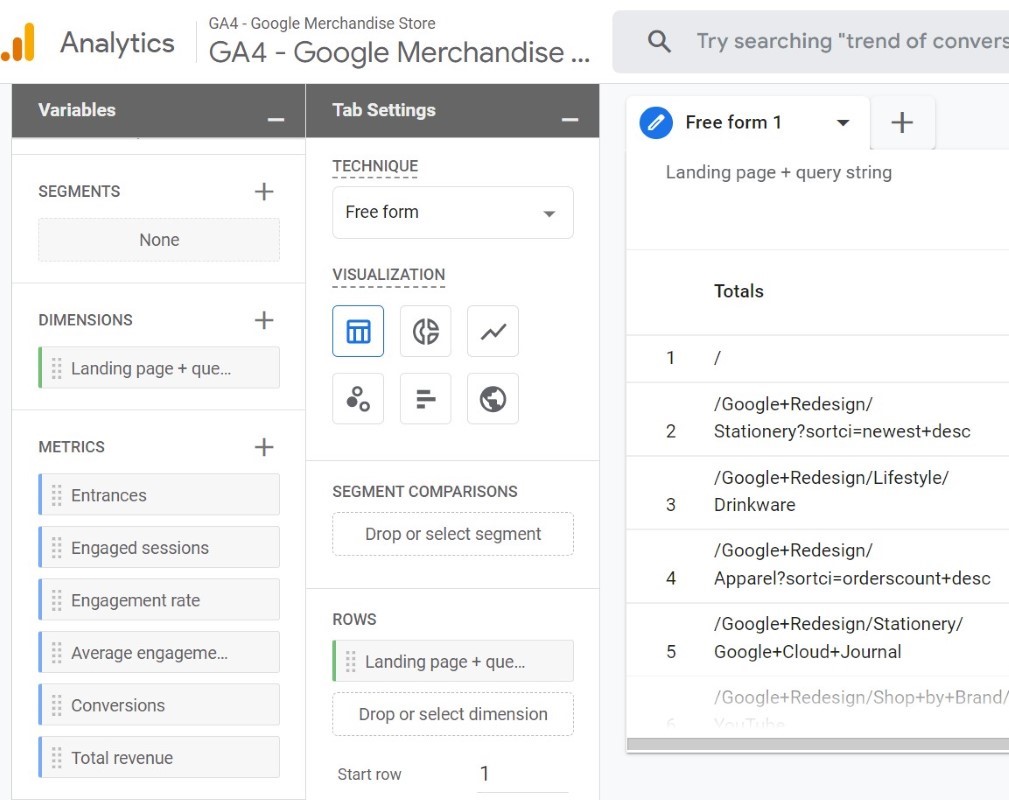The width and height of the screenshot is (1009, 800).
Task: Select the table visualization icon
Action: [358, 331]
